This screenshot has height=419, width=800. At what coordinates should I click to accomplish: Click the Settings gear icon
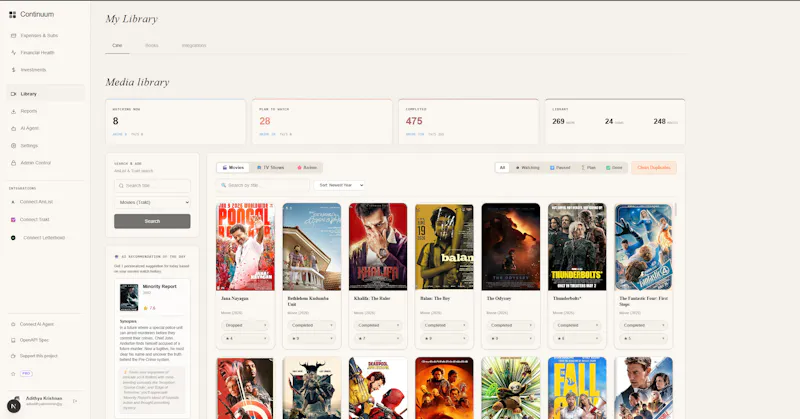[x=13, y=146]
